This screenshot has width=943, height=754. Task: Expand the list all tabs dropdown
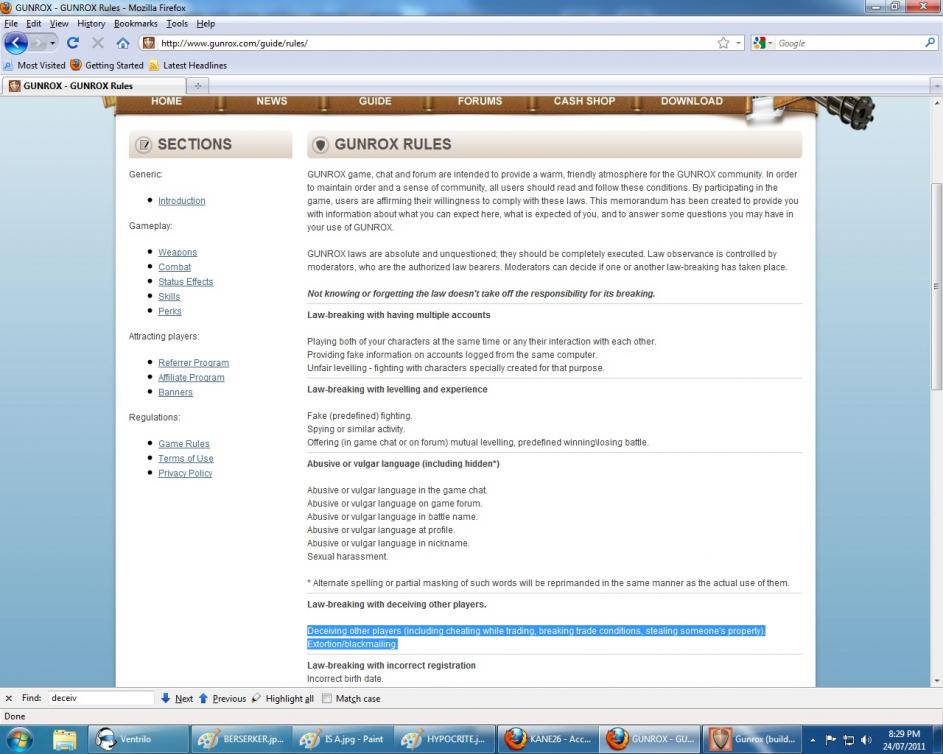coord(936,86)
